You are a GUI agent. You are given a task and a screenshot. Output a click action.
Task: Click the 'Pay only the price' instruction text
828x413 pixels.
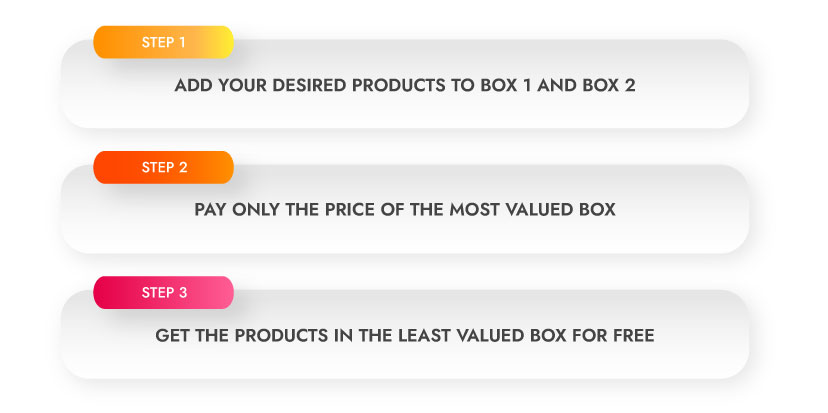point(405,210)
